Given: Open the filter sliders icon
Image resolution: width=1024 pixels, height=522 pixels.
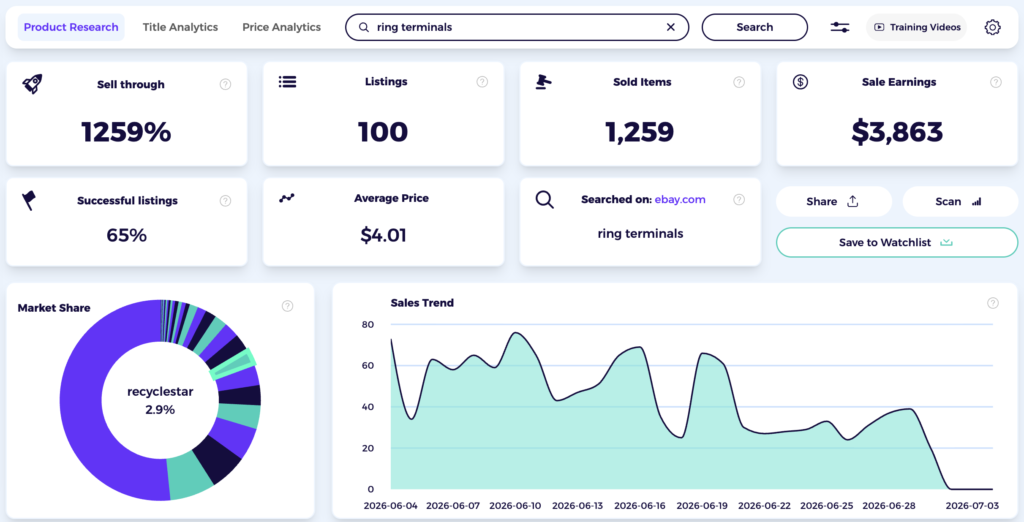Looking at the screenshot, I should click(x=840, y=27).
